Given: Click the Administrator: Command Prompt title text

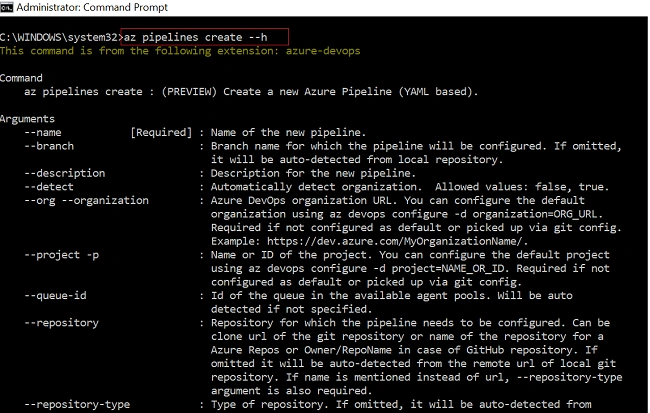Looking at the screenshot, I should pyautogui.click(x=92, y=7).
